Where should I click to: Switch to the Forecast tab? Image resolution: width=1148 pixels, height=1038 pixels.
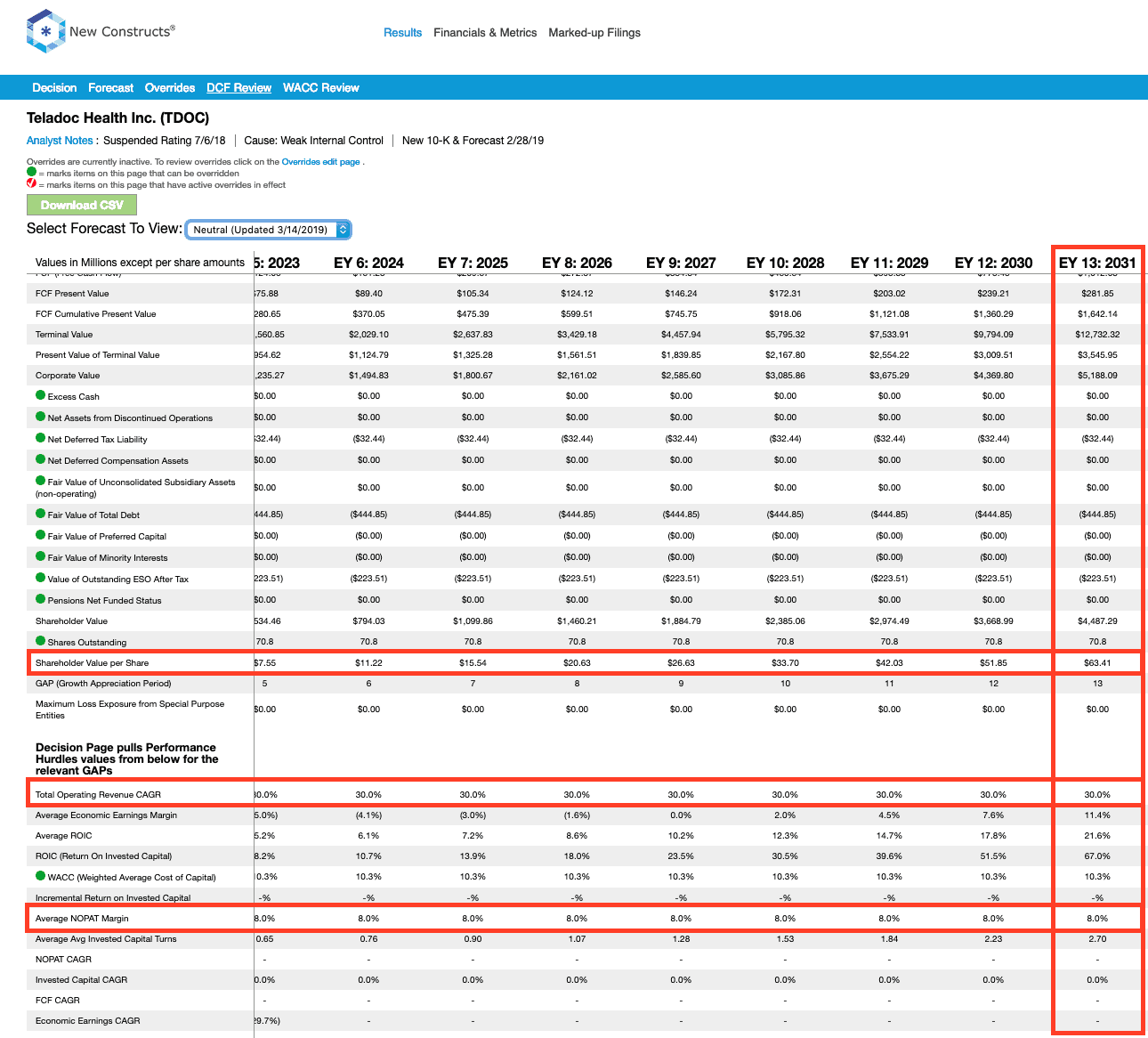pyautogui.click(x=110, y=87)
